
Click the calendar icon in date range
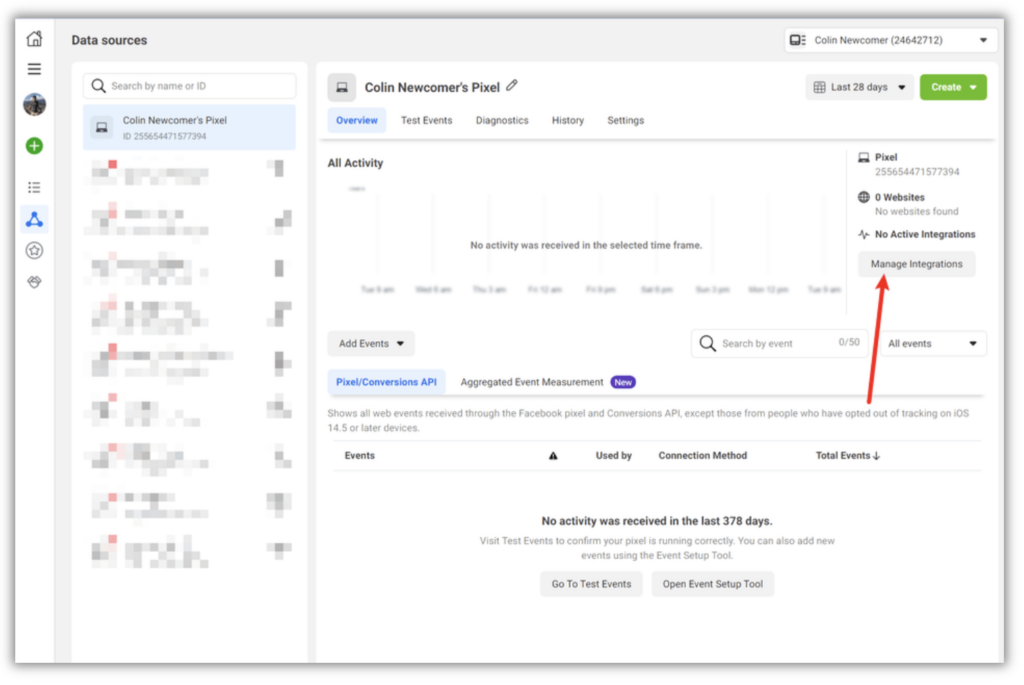pos(820,87)
